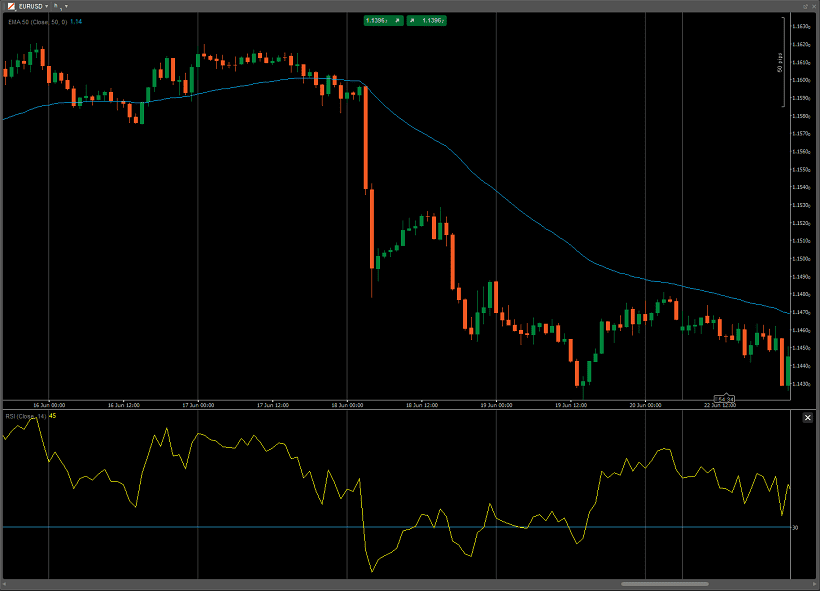The image size is (820, 591).
Task: Click the 18 Jun 00:00 time axis label
Action: (x=347, y=405)
